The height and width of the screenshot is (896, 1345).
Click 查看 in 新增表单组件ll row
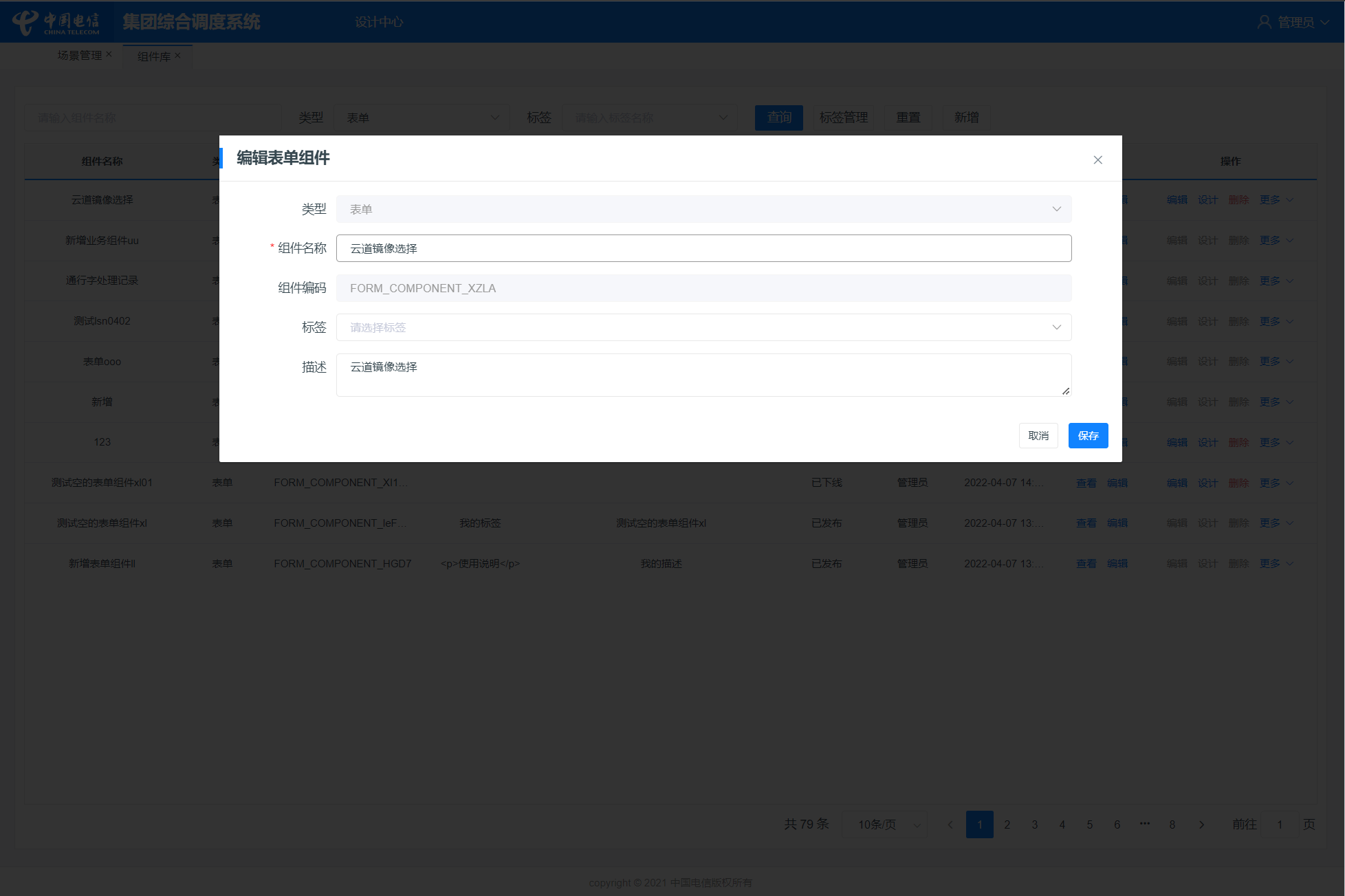coord(1086,563)
